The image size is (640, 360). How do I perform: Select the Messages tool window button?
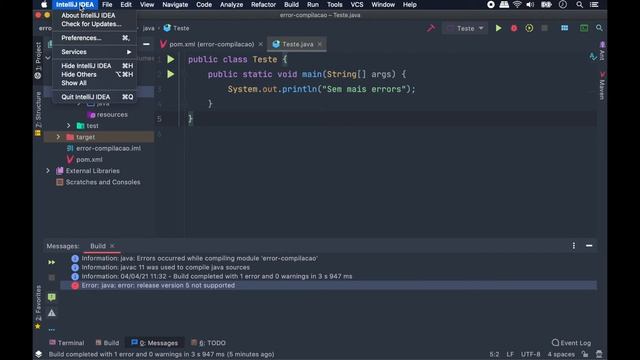click(154, 343)
